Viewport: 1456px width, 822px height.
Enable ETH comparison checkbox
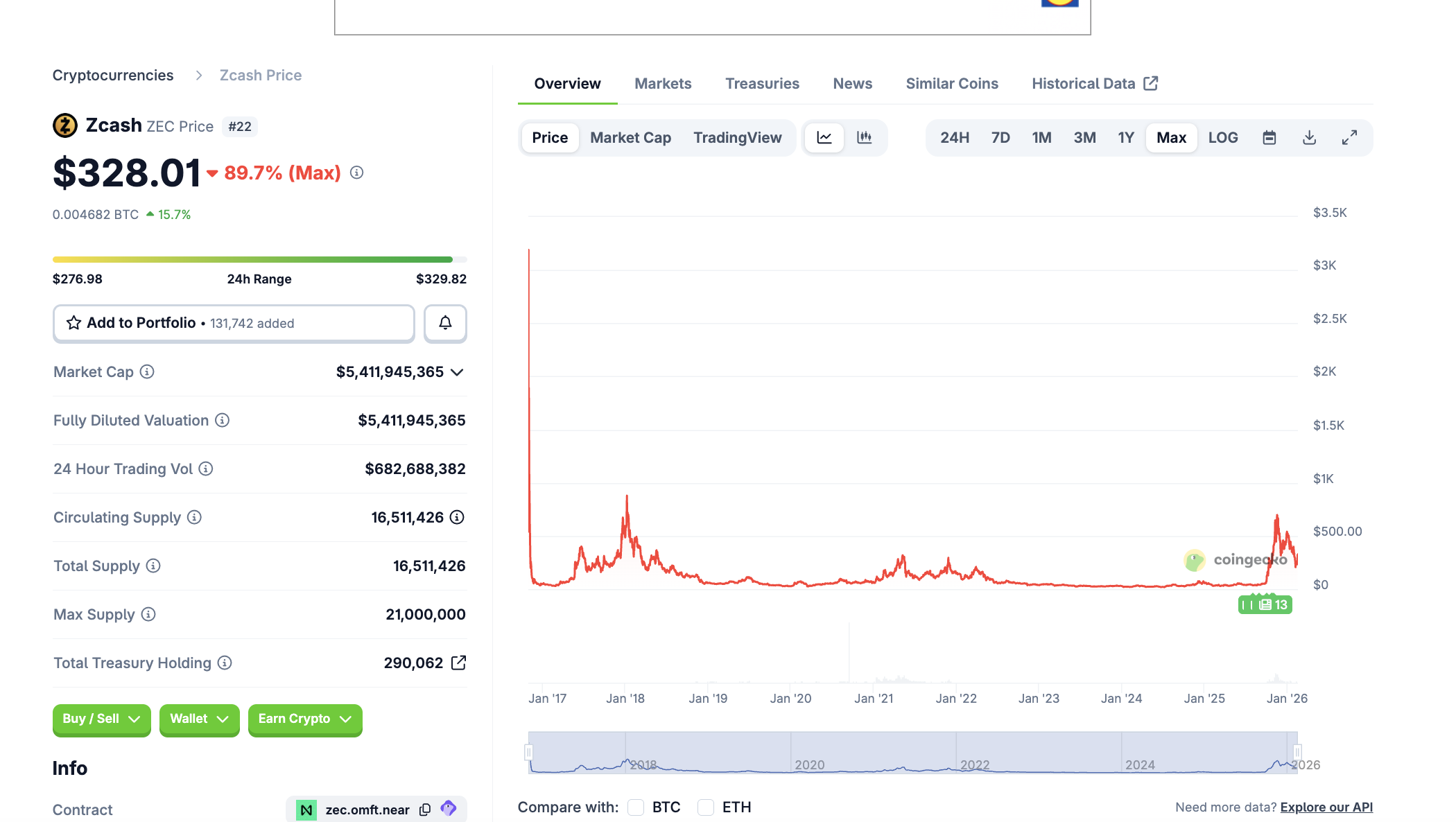click(706, 807)
